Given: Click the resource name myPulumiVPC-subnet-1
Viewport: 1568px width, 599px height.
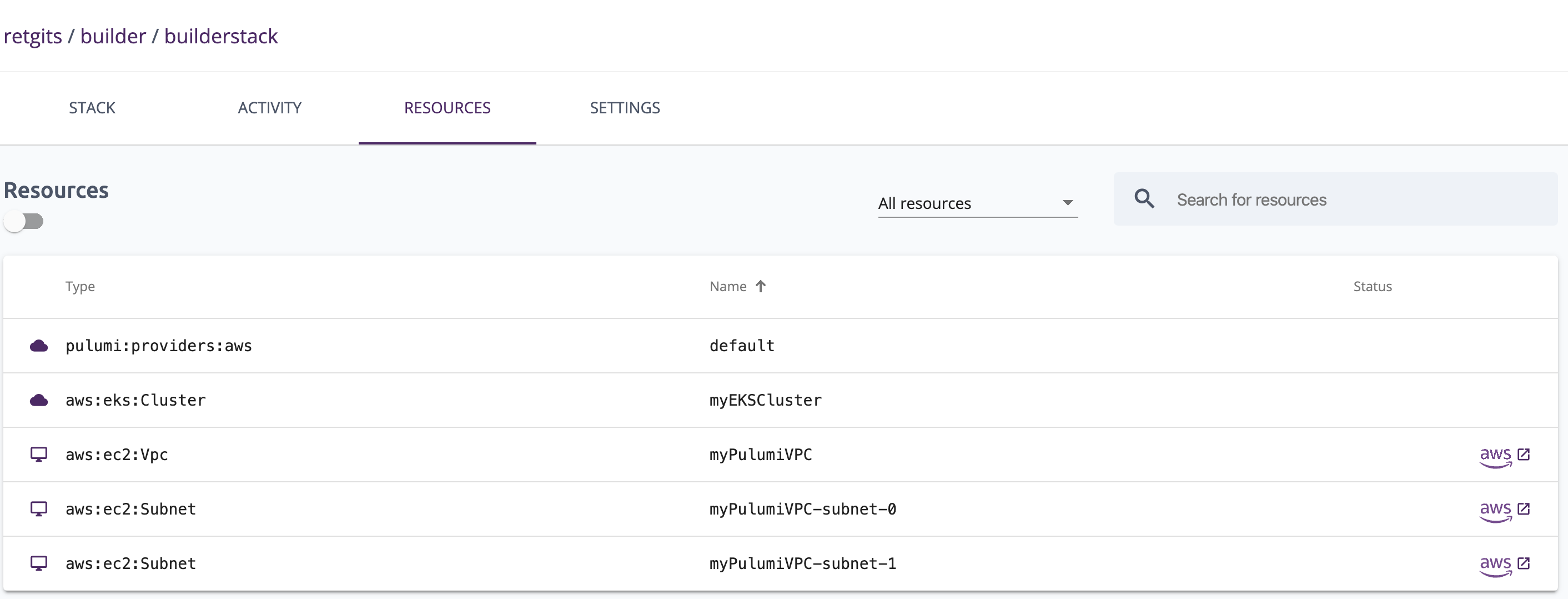Looking at the screenshot, I should (x=803, y=563).
